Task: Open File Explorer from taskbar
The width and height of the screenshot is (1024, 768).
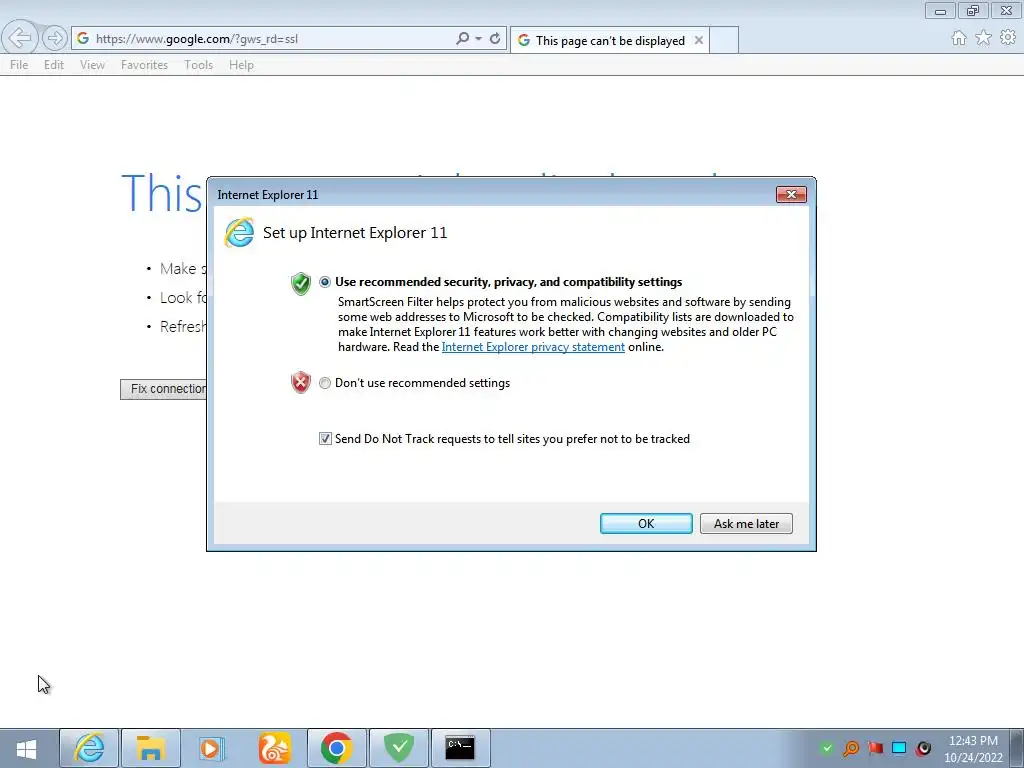Action: pos(150,748)
